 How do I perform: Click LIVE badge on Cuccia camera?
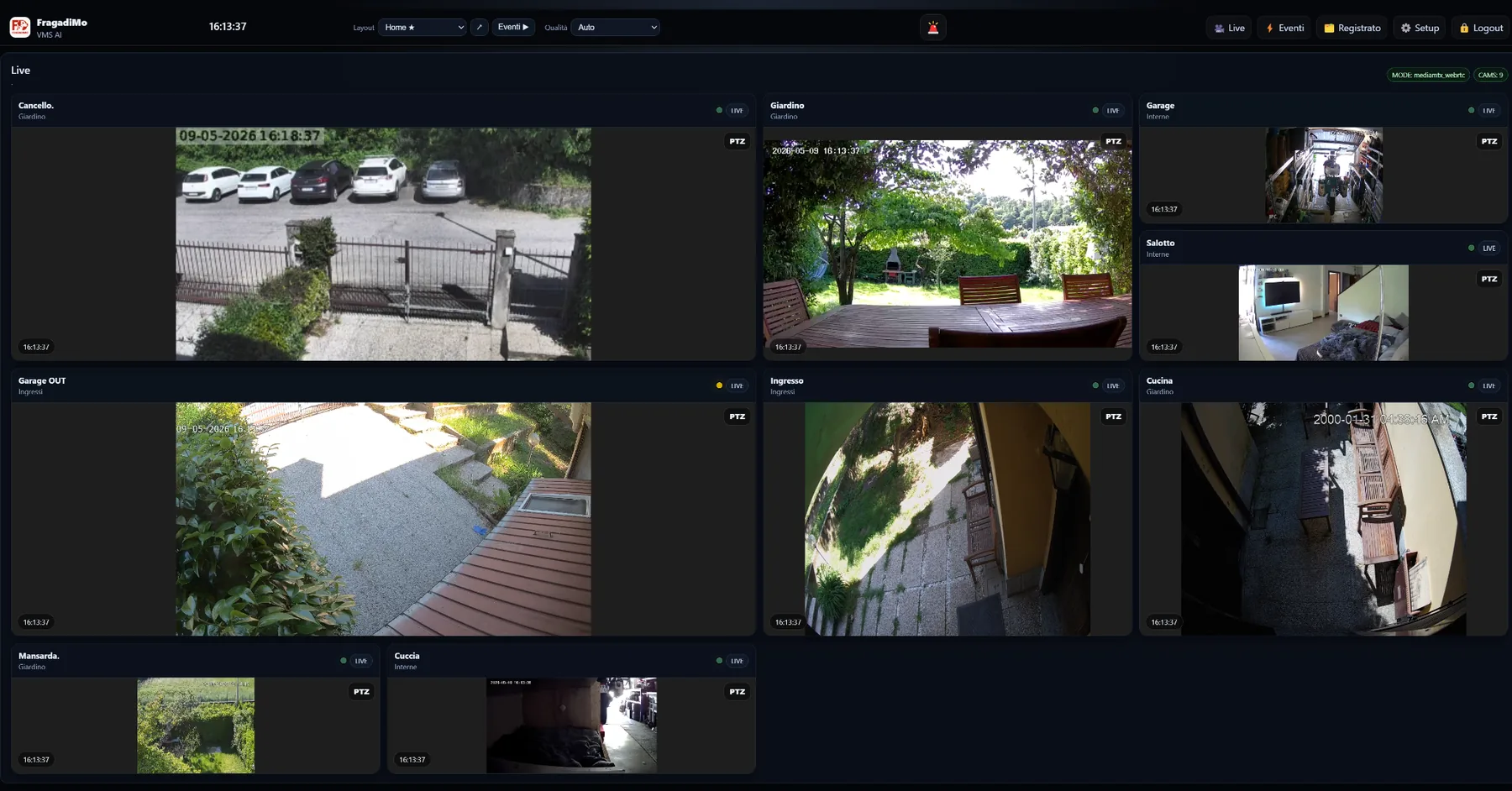(x=737, y=661)
